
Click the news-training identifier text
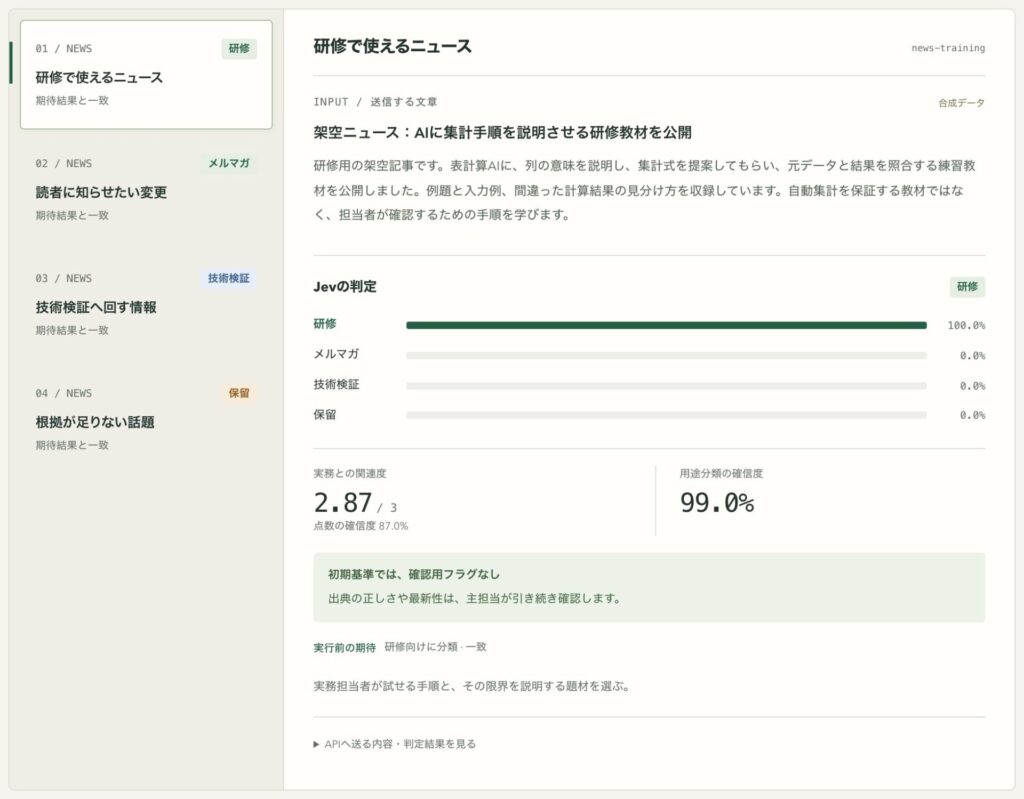pyautogui.click(x=948, y=48)
